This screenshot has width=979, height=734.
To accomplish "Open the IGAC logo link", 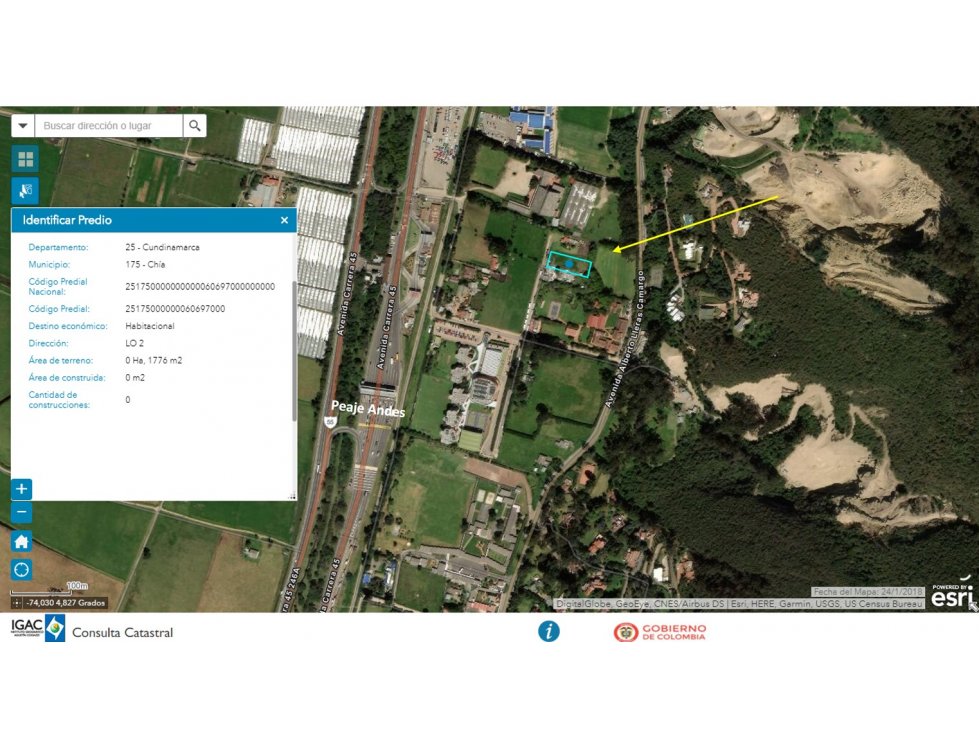I will coord(37,628).
